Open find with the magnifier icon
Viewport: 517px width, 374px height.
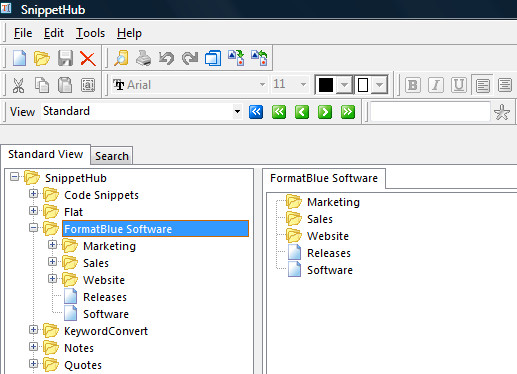tap(121, 58)
